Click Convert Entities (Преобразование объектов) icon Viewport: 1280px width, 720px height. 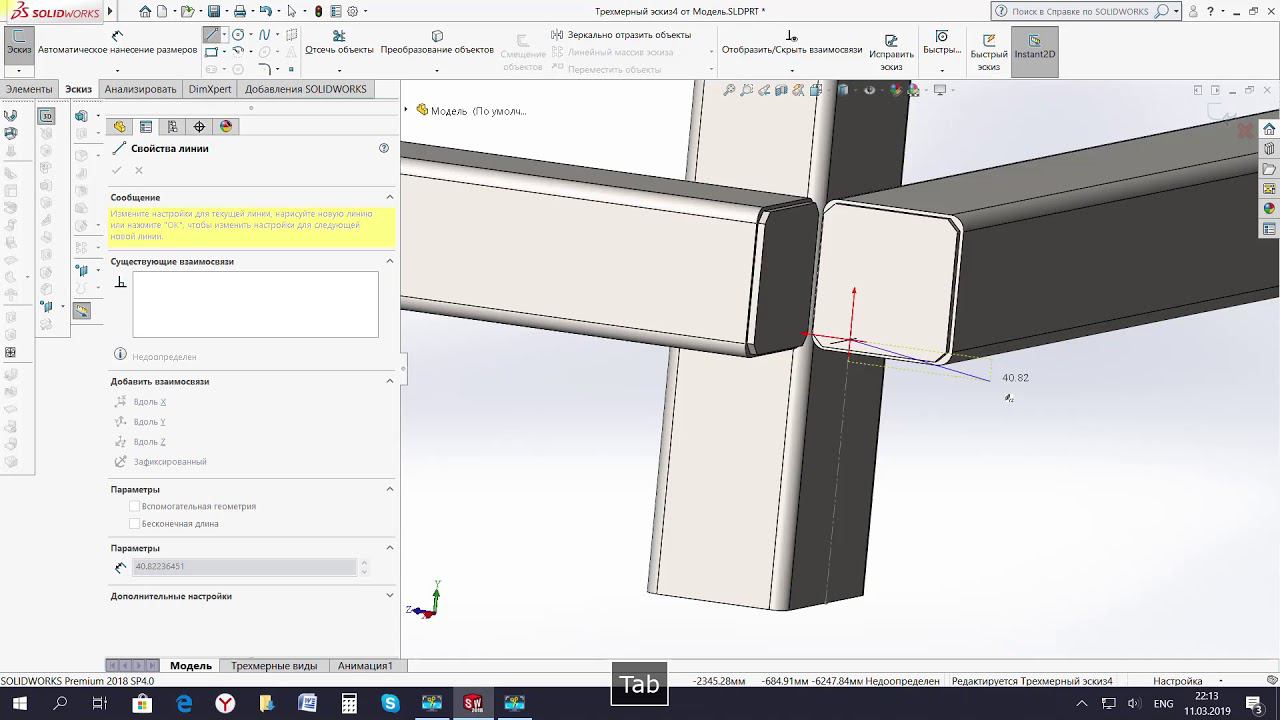[x=437, y=37]
